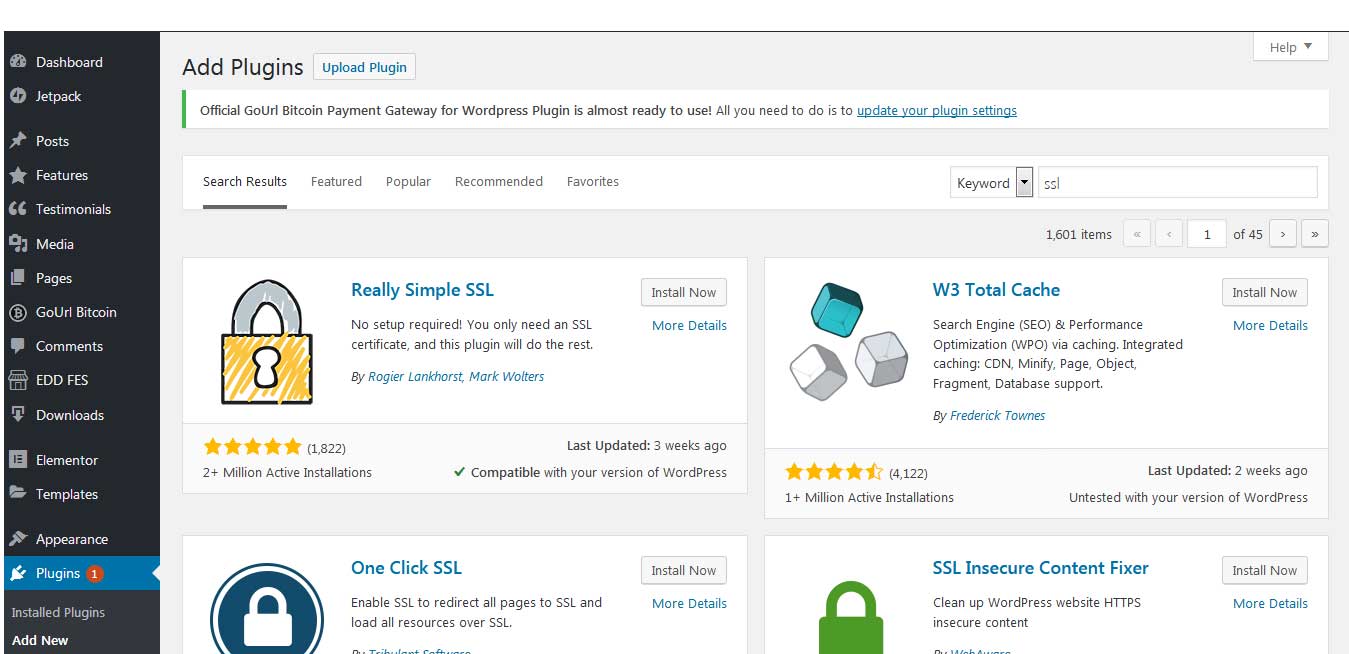Click the Media icon in sidebar

(18, 244)
